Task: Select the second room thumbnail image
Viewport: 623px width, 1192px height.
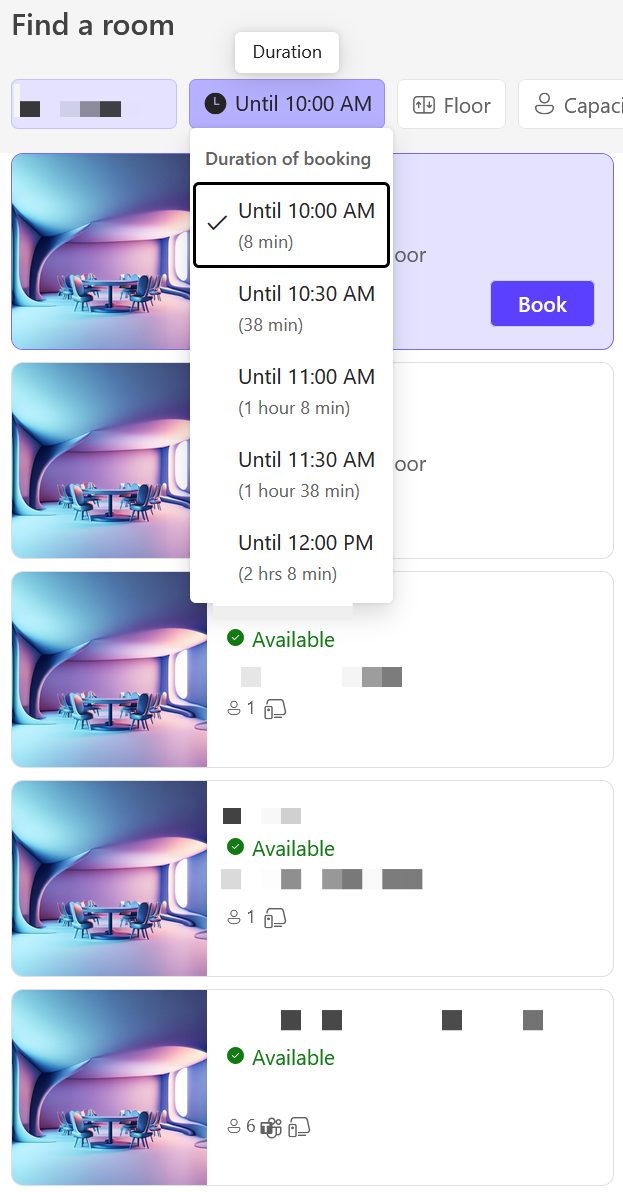Action: [x=109, y=461]
